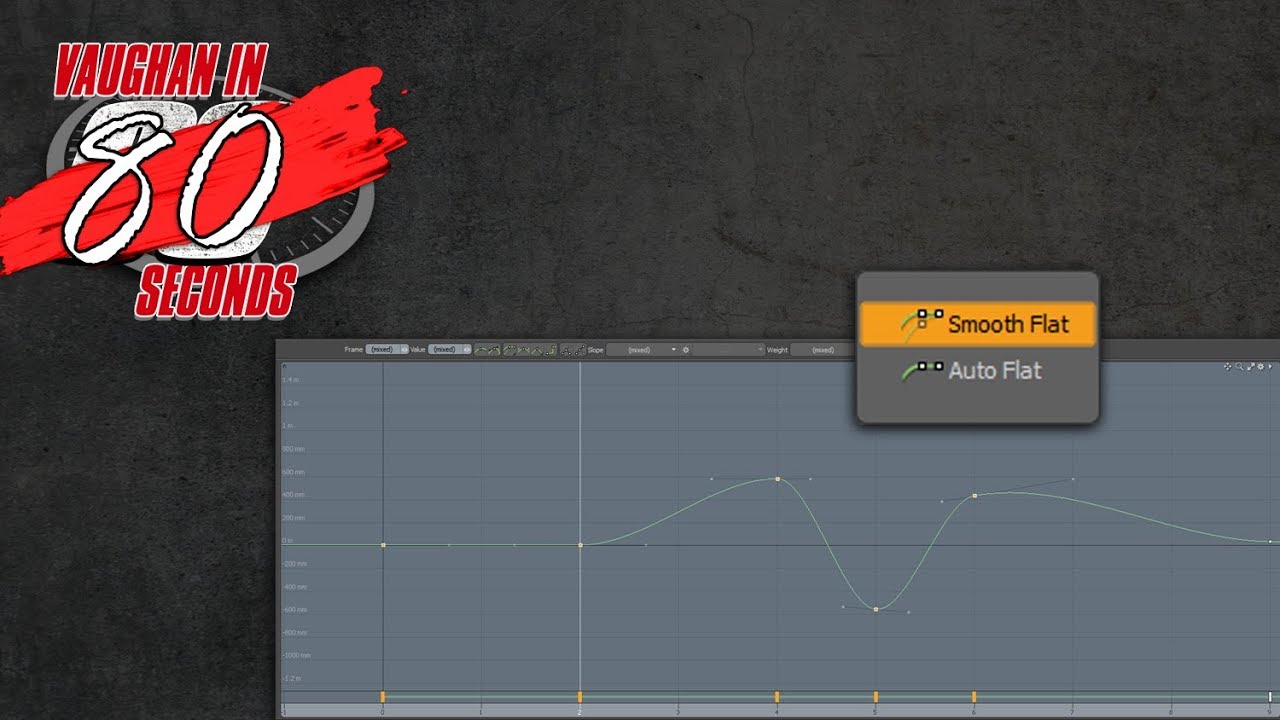Viewport: 1280px width, 720px height.
Task: Select the lowest keyframe at frame 5
Action: tap(876, 609)
